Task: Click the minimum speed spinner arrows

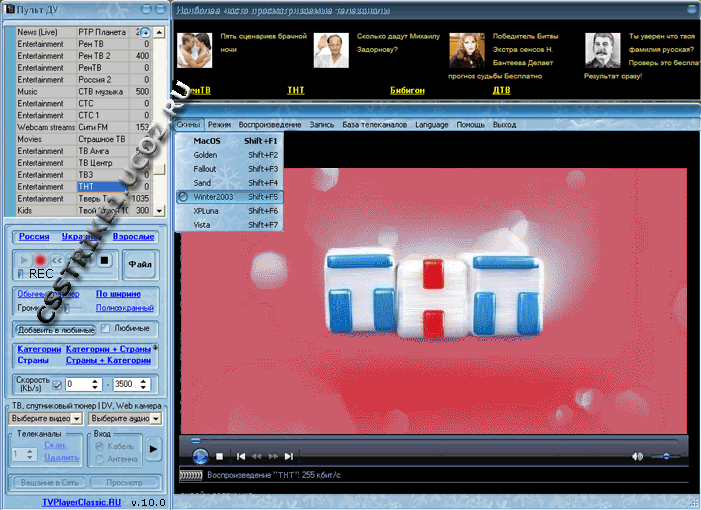Action: coord(95,384)
